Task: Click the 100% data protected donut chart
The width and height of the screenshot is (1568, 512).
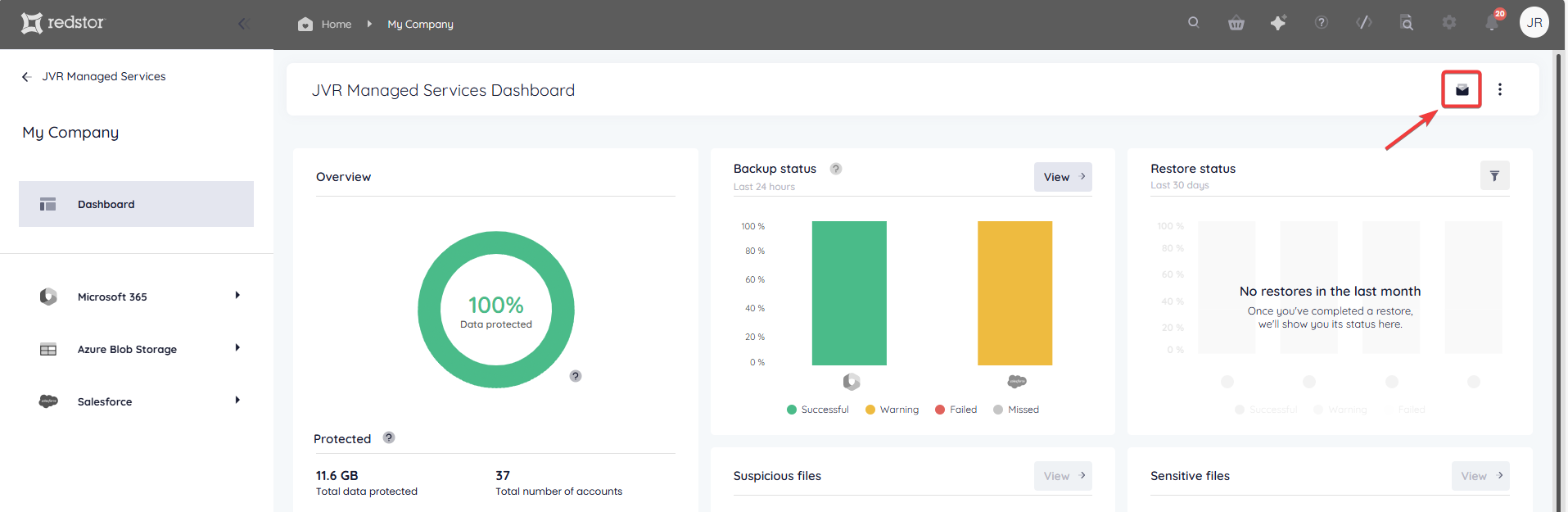Action: tap(496, 310)
